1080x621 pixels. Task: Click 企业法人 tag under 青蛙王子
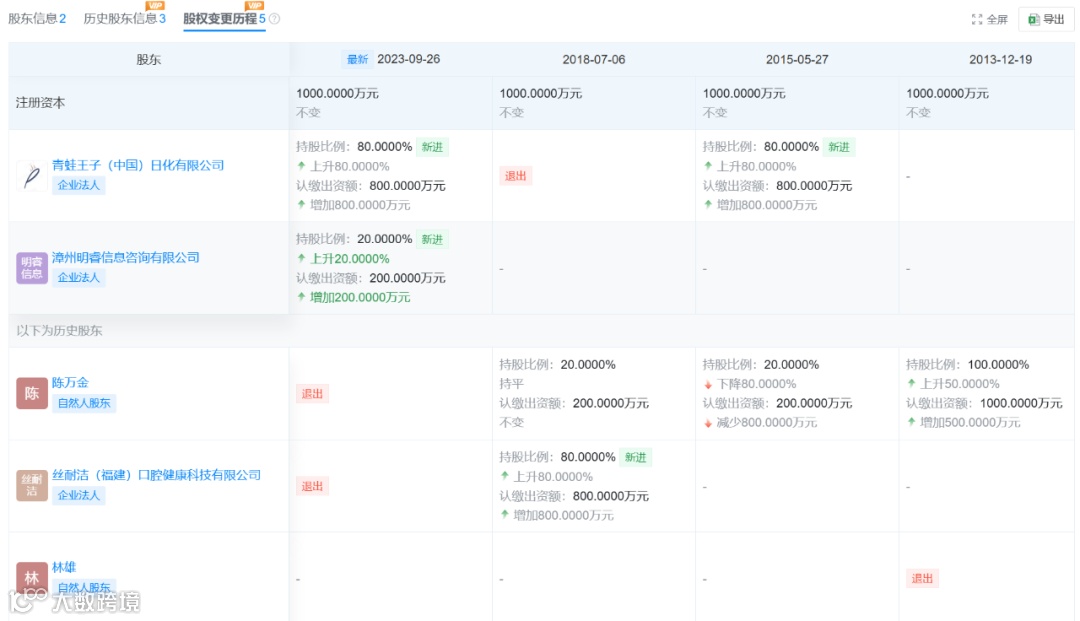coord(79,185)
